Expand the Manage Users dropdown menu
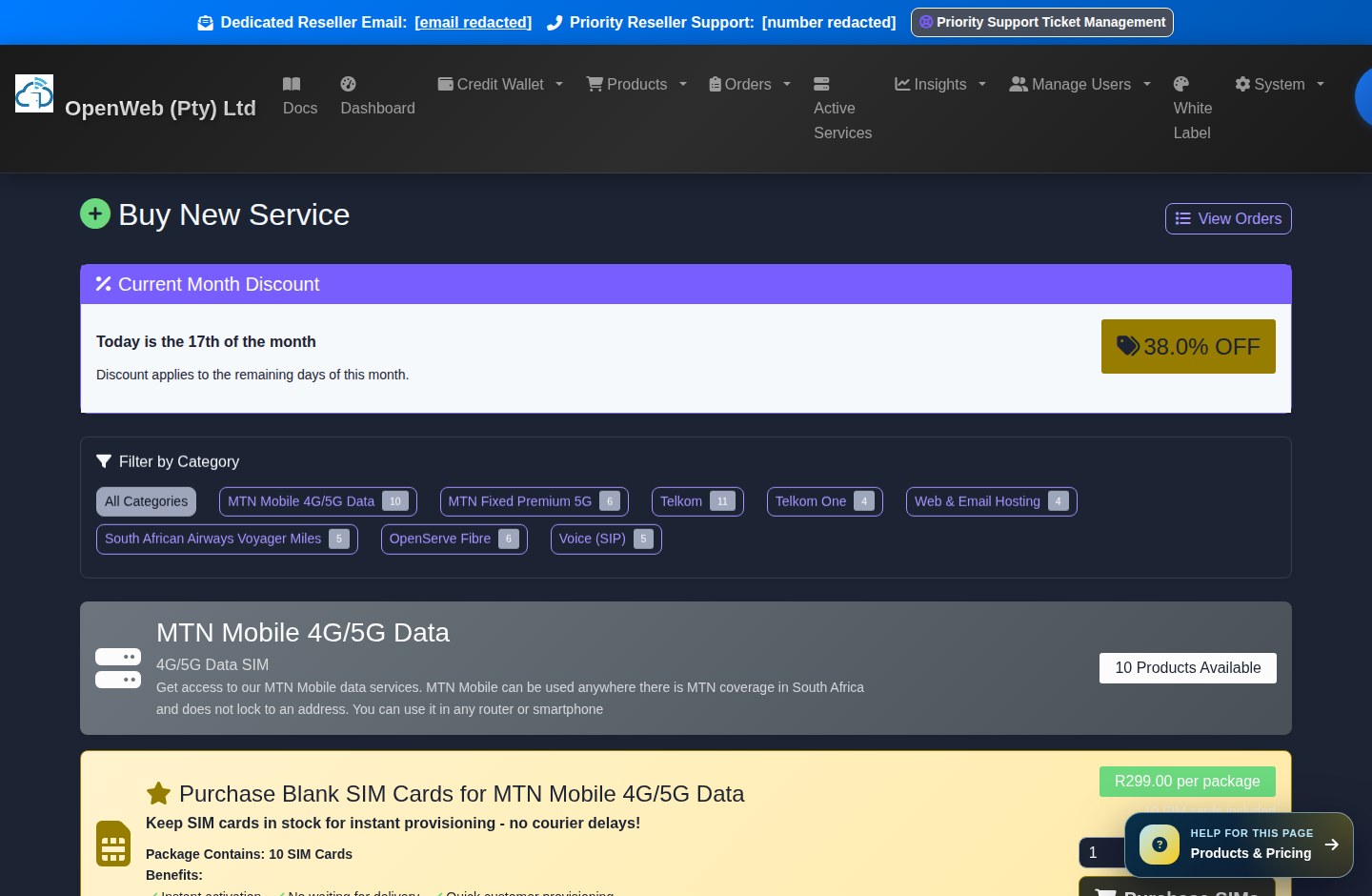This screenshot has width=1372, height=896. (x=1147, y=84)
